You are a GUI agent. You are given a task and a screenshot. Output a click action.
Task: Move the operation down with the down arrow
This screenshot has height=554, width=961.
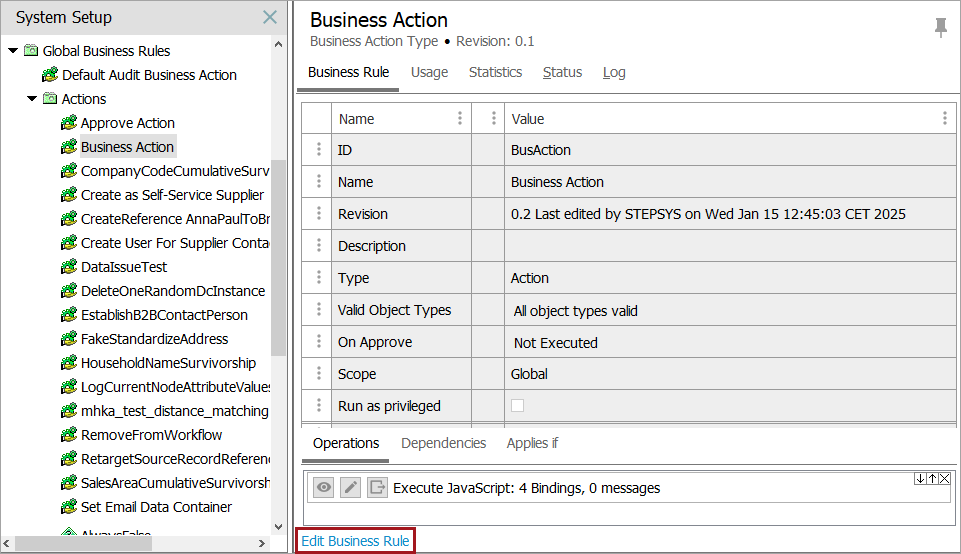coord(920,479)
